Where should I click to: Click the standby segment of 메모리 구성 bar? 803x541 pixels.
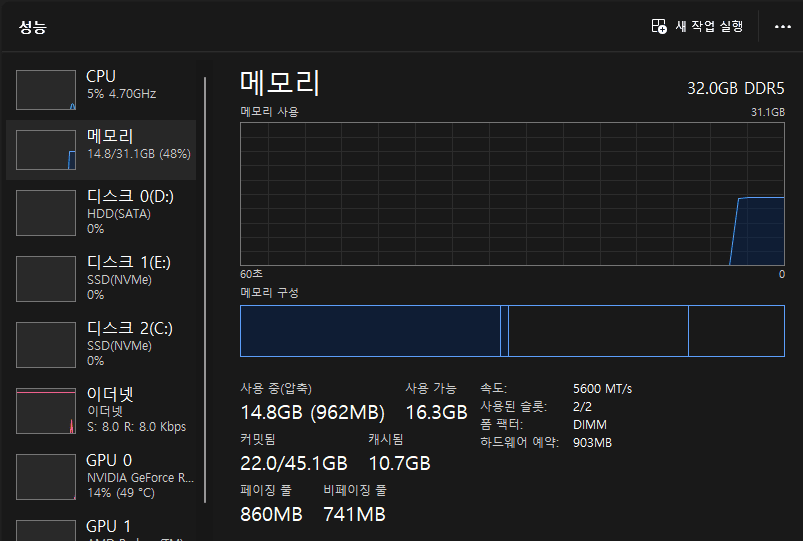coord(598,331)
